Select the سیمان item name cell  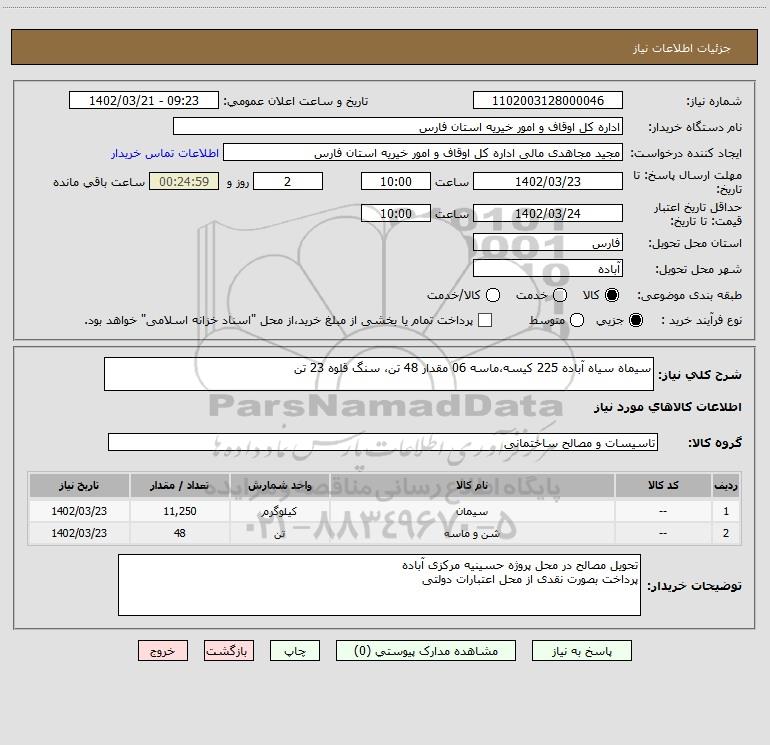click(x=472, y=511)
